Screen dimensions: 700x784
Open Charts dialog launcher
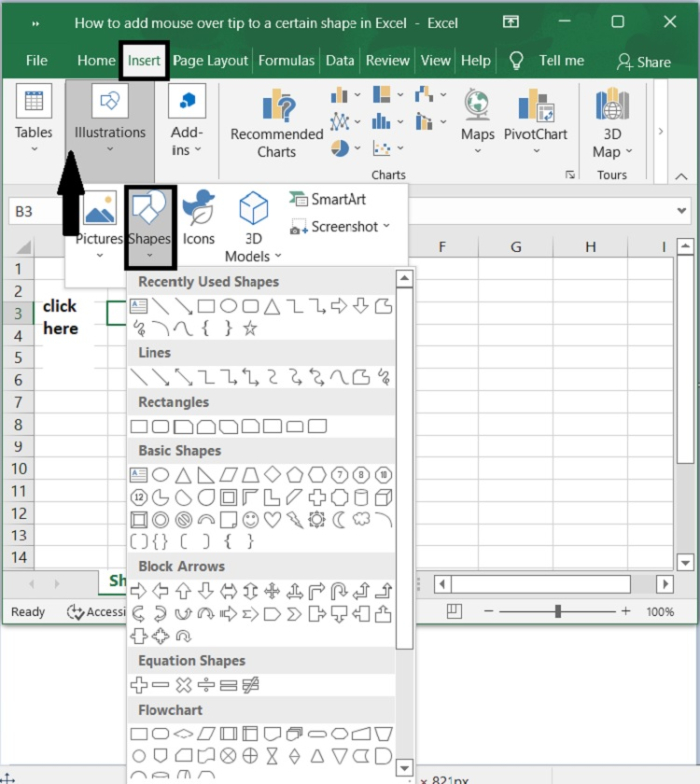[x=570, y=174]
